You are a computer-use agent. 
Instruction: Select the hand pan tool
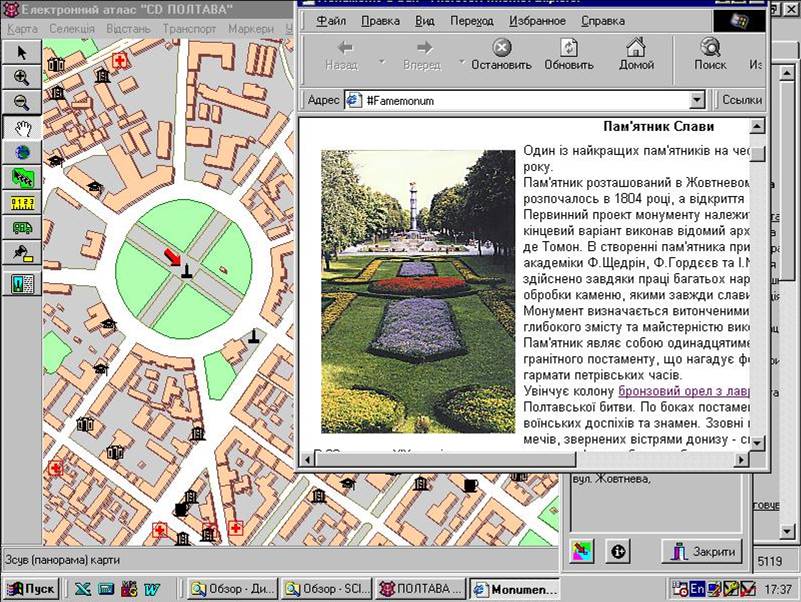click(x=21, y=128)
